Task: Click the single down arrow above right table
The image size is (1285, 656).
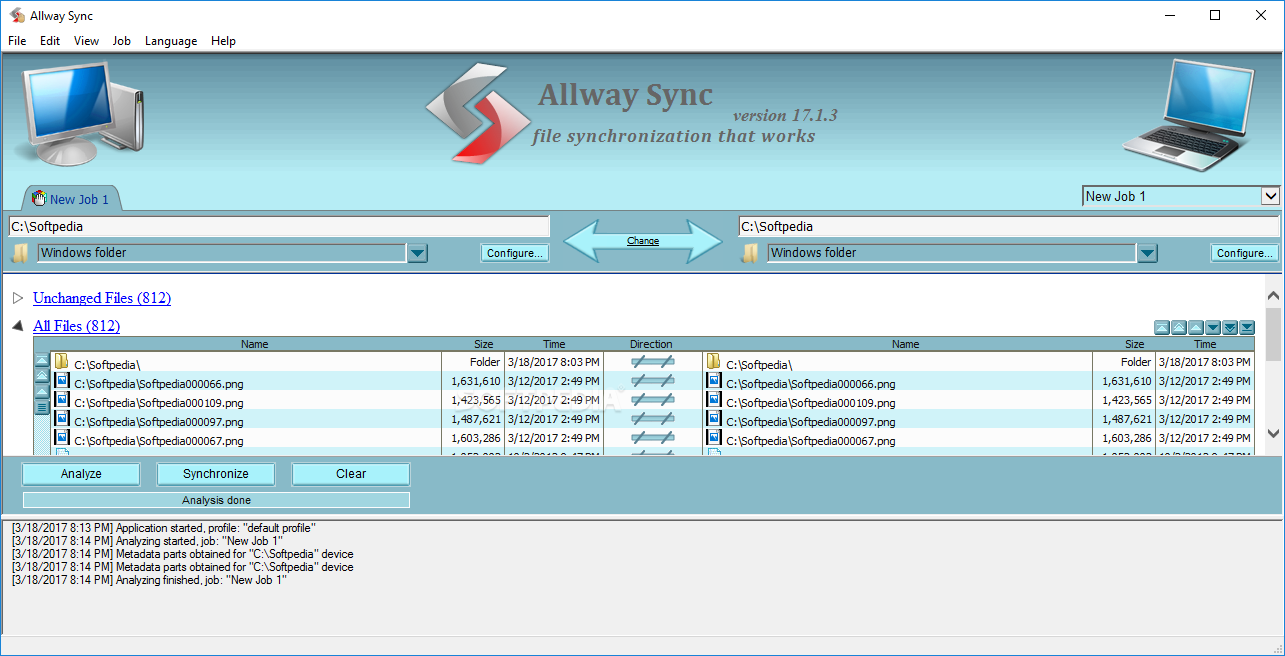Action: point(1213,327)
